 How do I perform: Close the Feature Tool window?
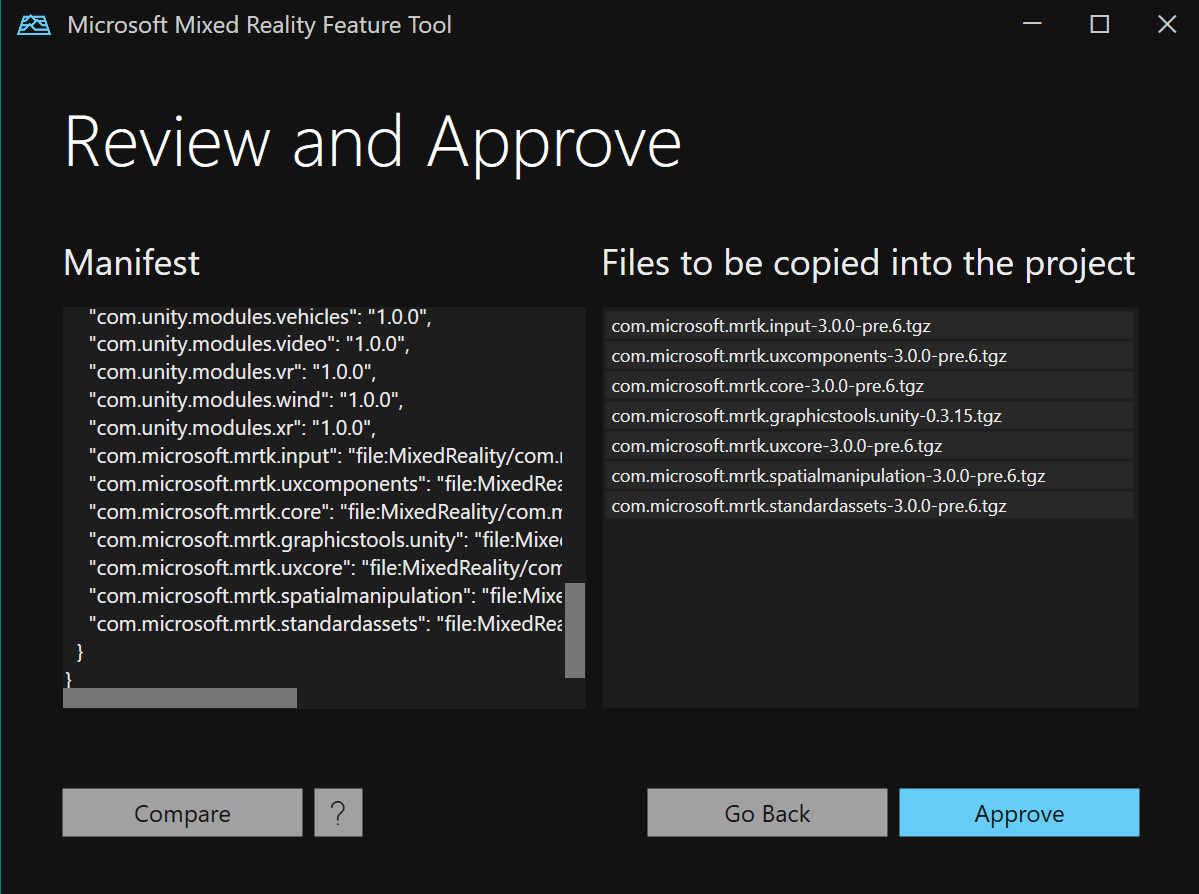(x=1166, y=25)
